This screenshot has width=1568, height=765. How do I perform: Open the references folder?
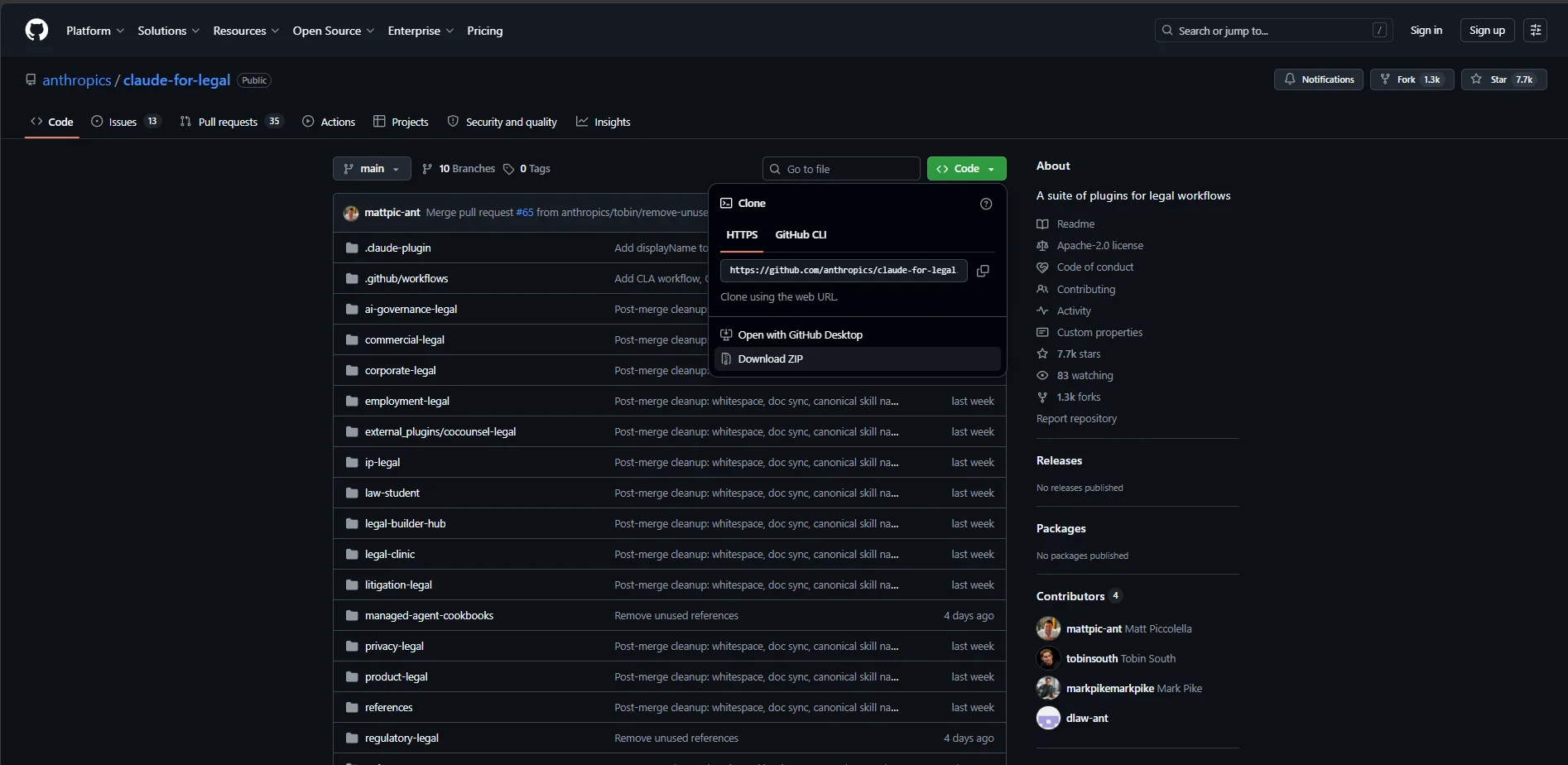389,707
